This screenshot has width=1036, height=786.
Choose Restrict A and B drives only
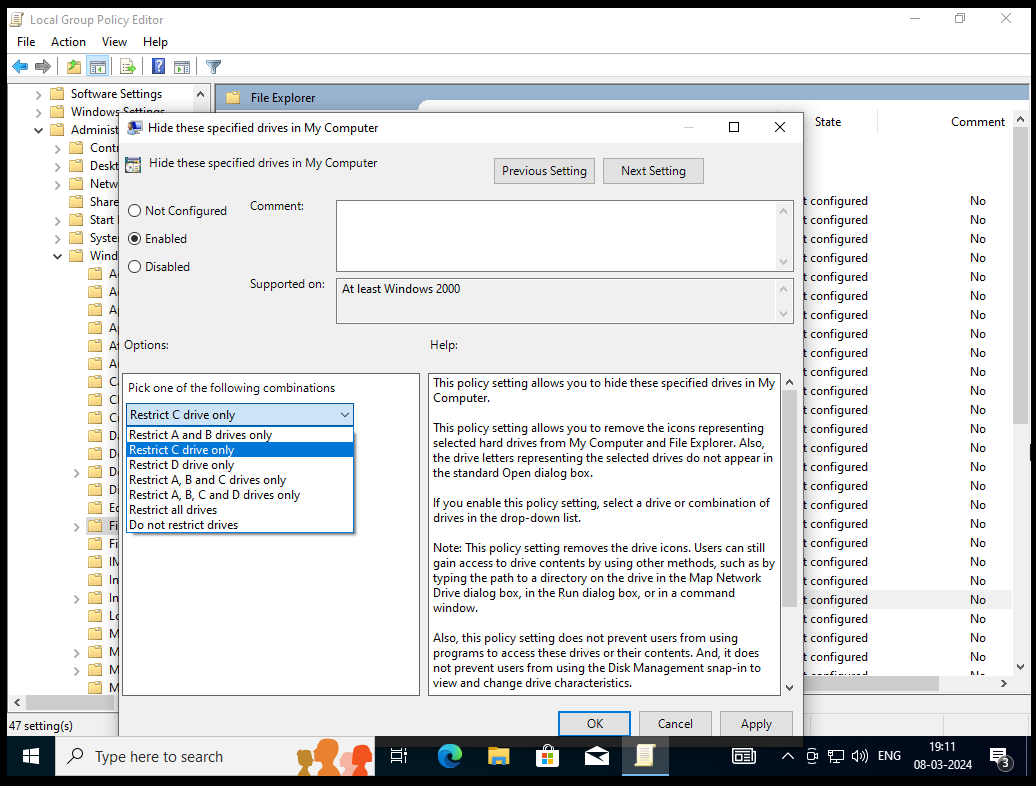[x=240, y=435]
